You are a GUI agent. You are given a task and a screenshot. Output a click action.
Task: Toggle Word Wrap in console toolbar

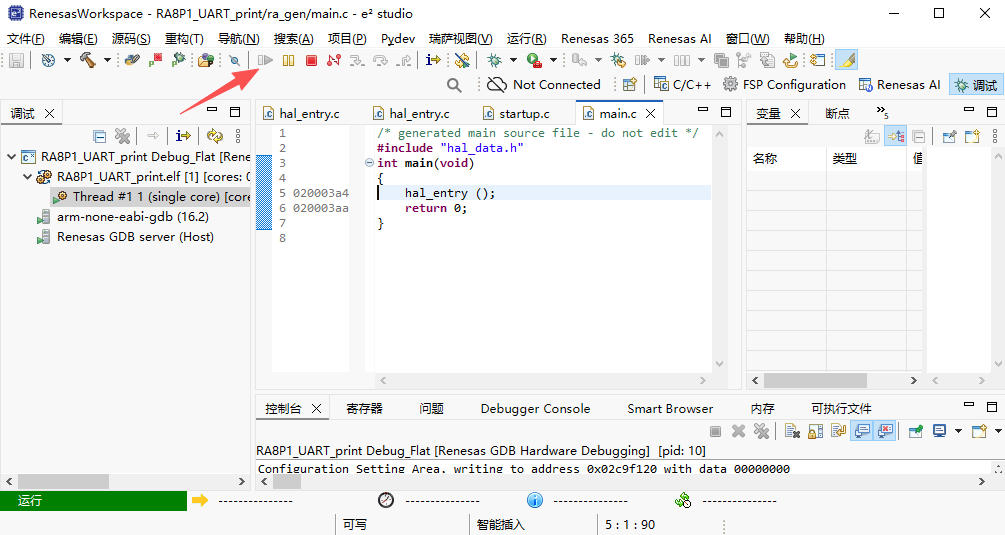click(x=838, y=431)
